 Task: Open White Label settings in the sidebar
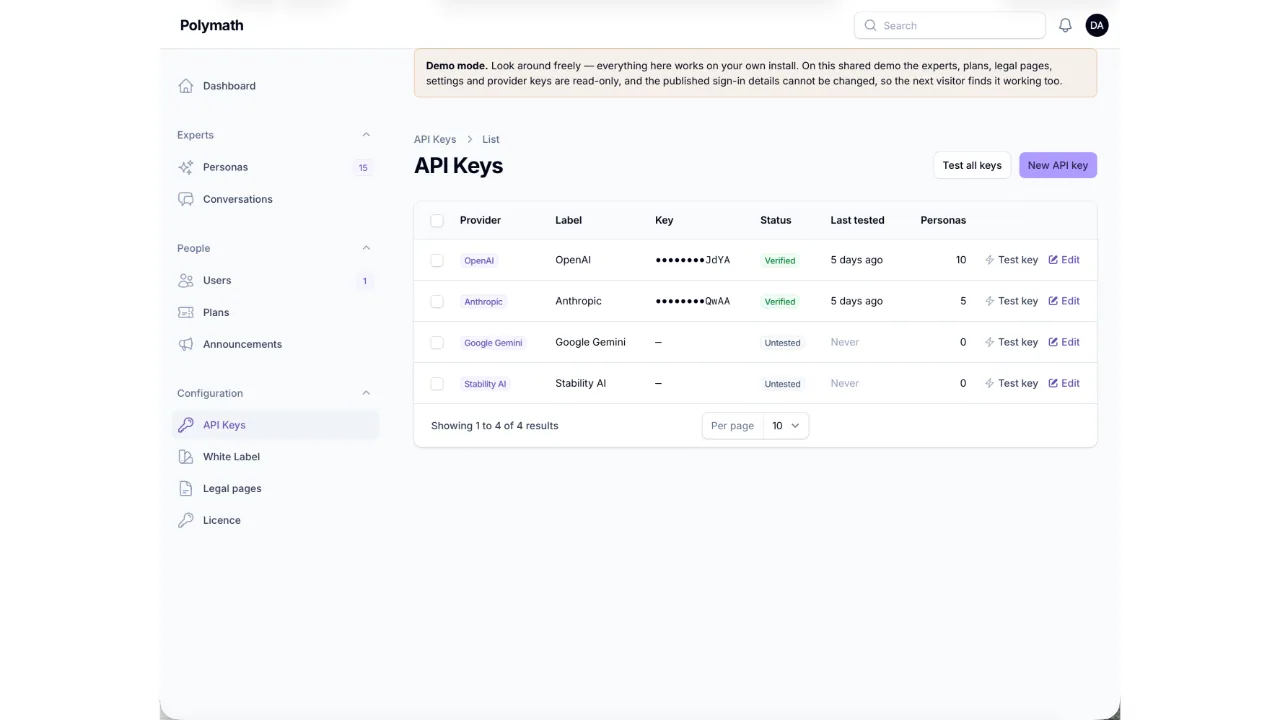(275, 457)
